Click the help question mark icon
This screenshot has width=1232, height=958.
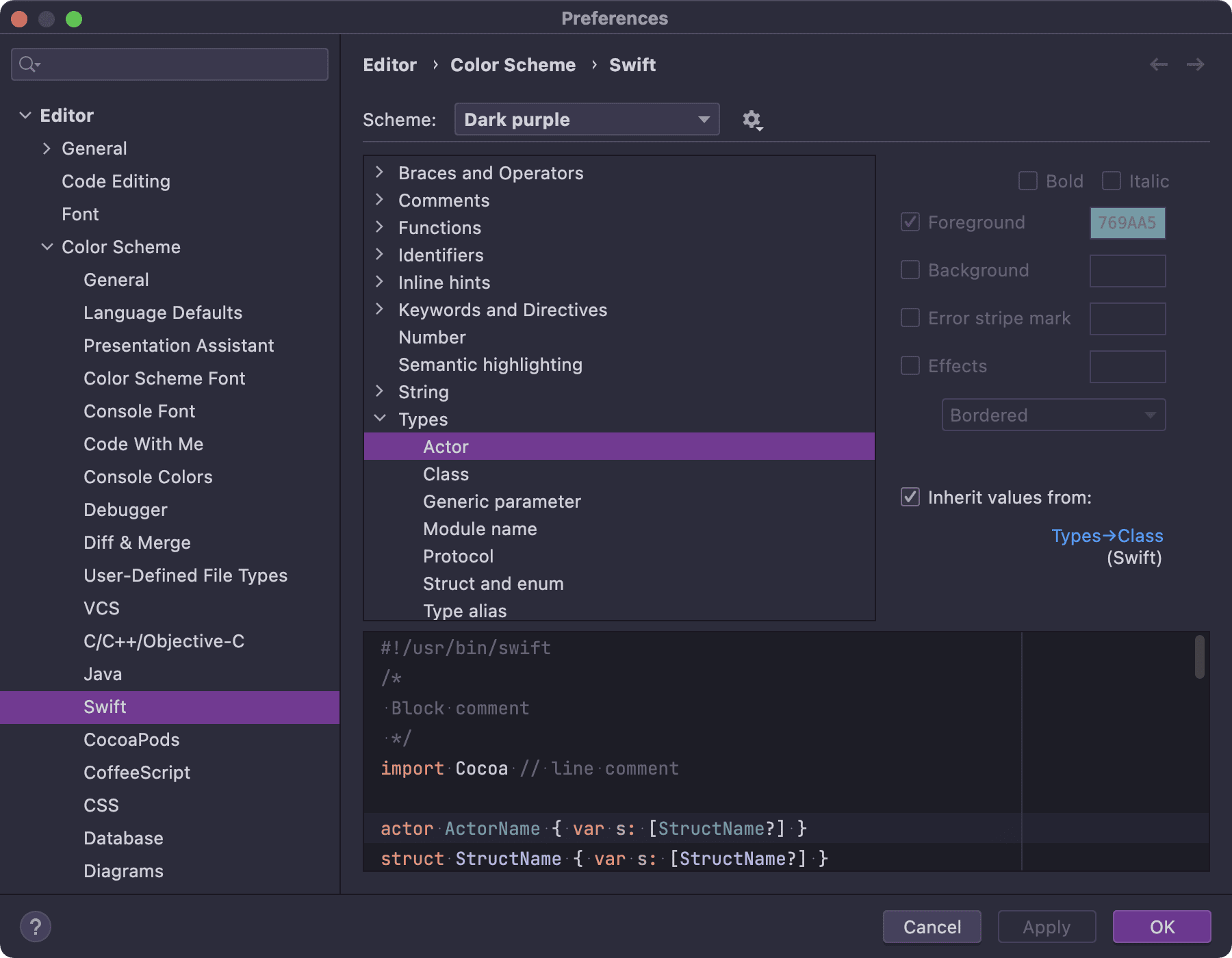pos(36,927)
